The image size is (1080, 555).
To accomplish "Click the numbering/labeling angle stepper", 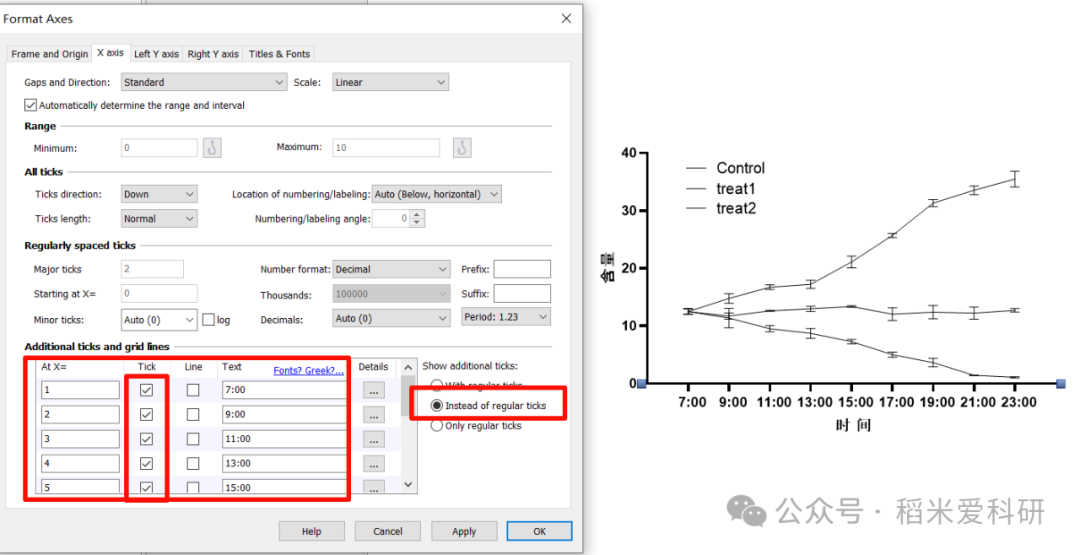I will pyautogui.click(x=417, y=219).
